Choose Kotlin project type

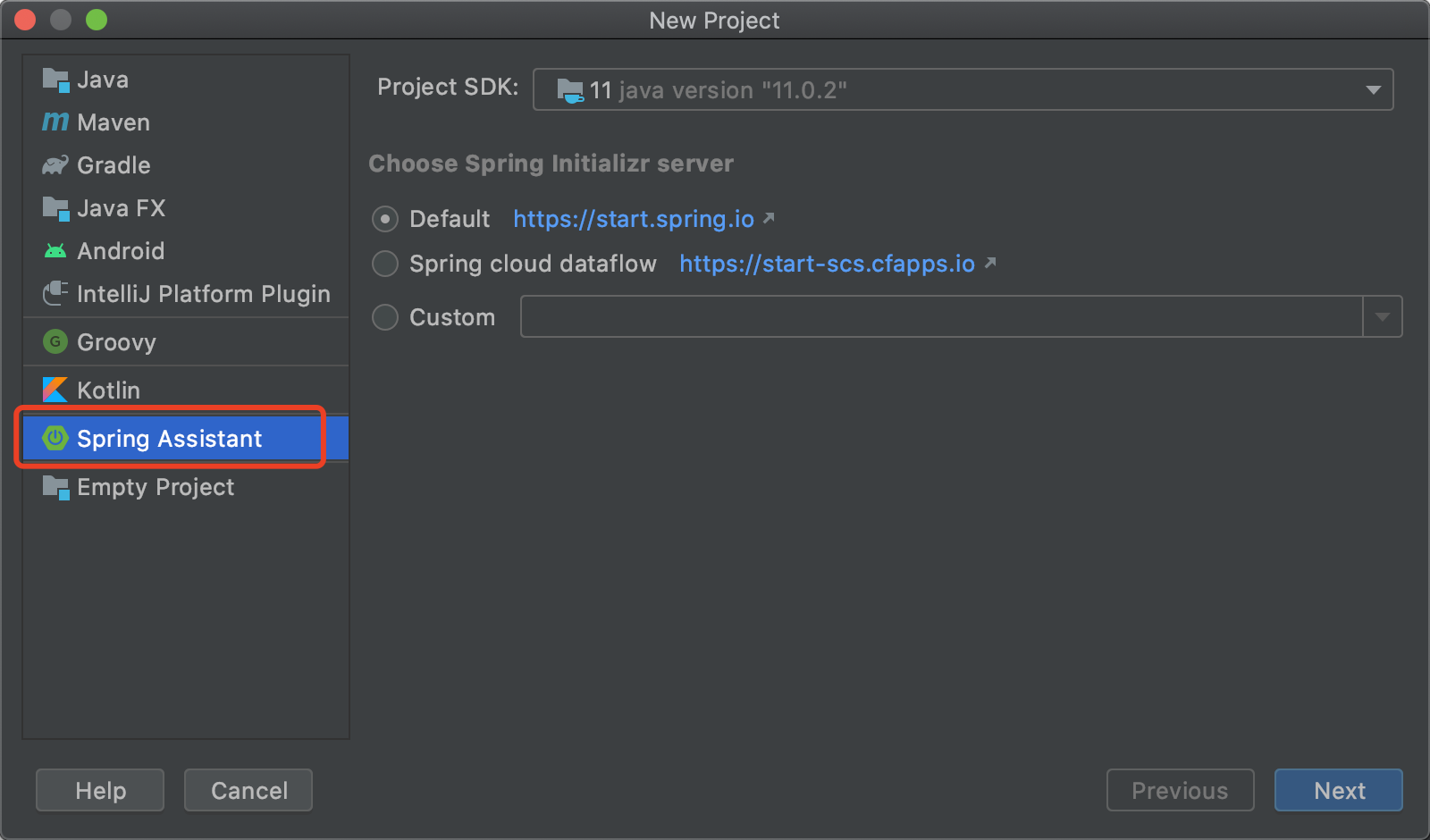point(186,391)
